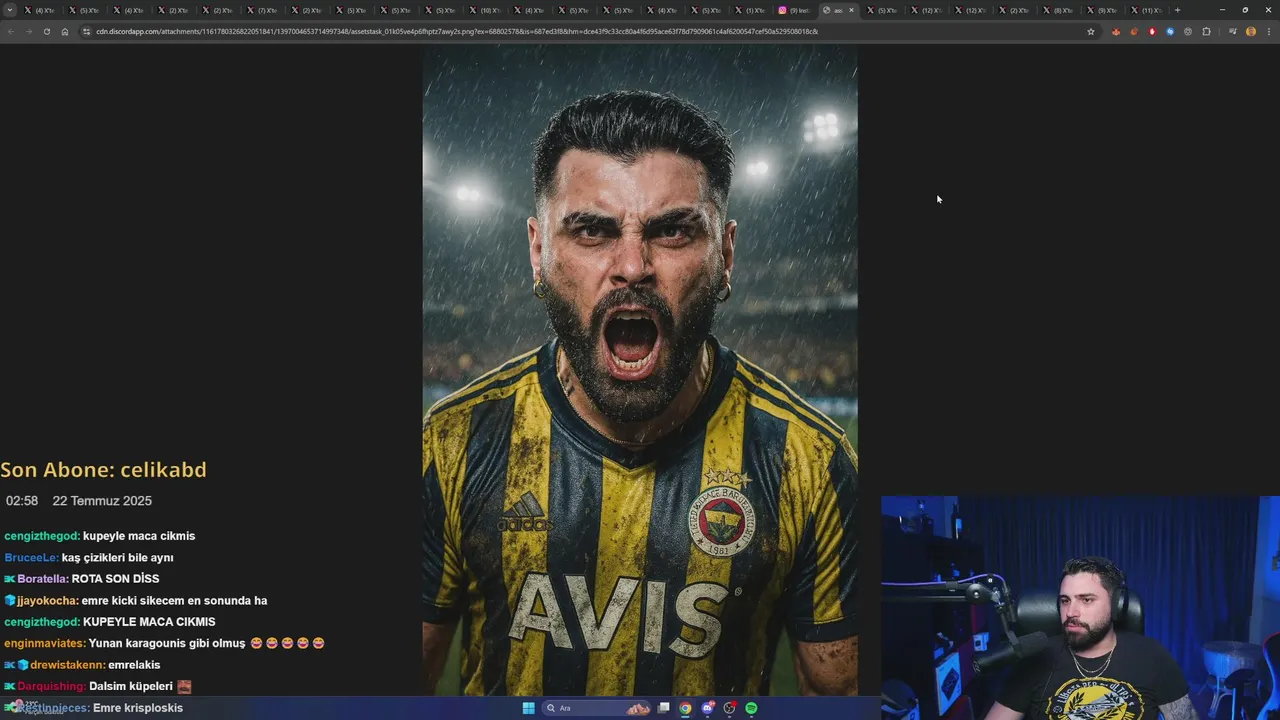Click chat username Darquishing
The height and width of the screenshot is (720, 1280).
pyautogui.click(x=51, y=687)
